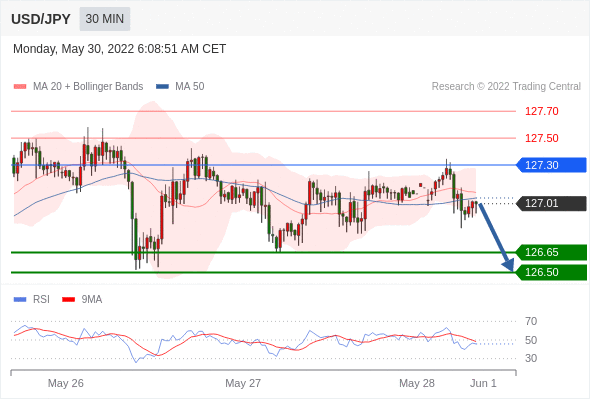
Task: Click the RSI 70 level axis label
Action: tap(531, 321)
